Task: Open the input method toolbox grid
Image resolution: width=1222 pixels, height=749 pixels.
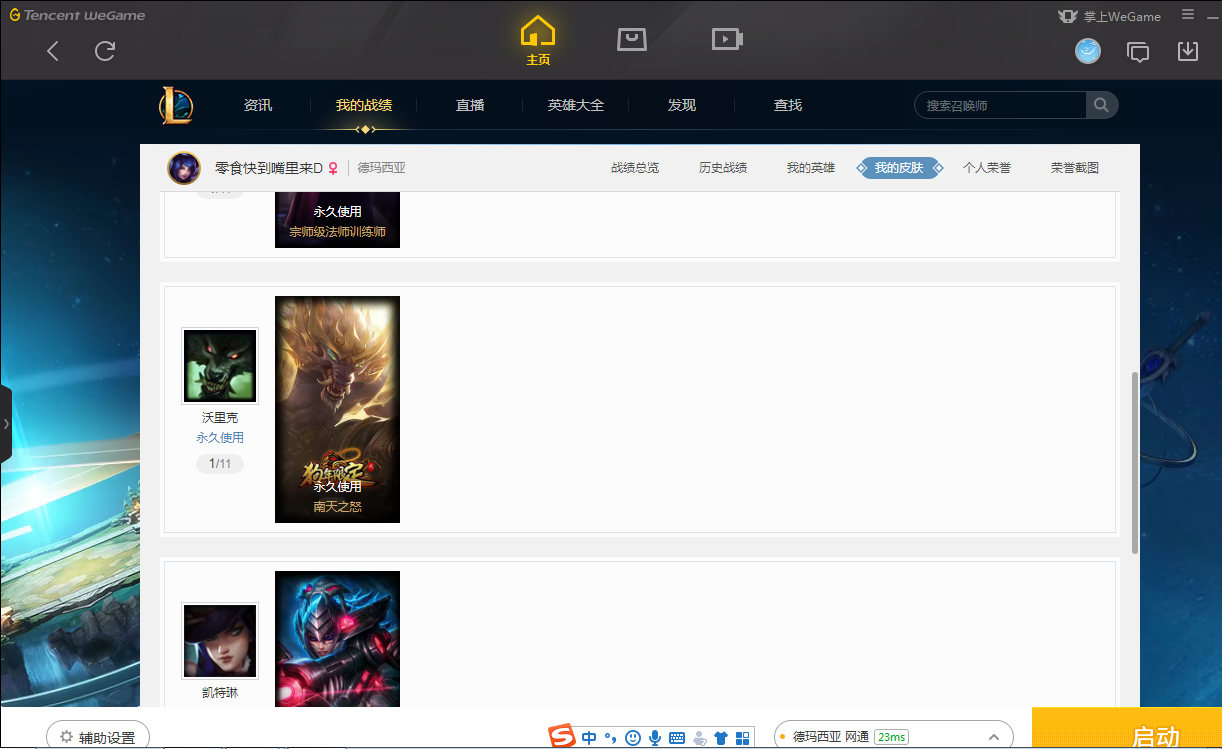Action: (x=743, y=738)
